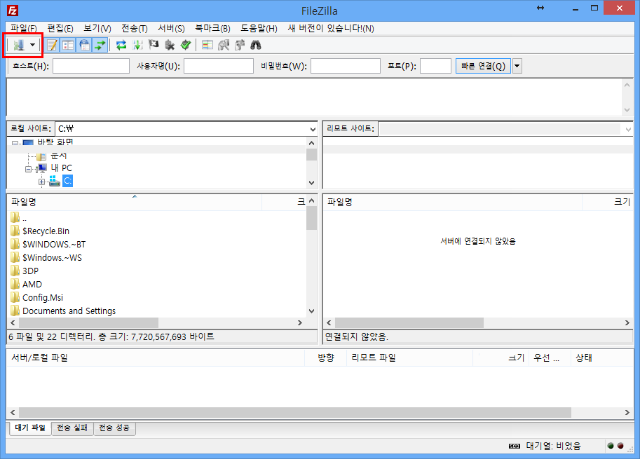The width and height of the screenshot is (640, 459).
Task: Open the 서버(S) menu
Action: 171,28
